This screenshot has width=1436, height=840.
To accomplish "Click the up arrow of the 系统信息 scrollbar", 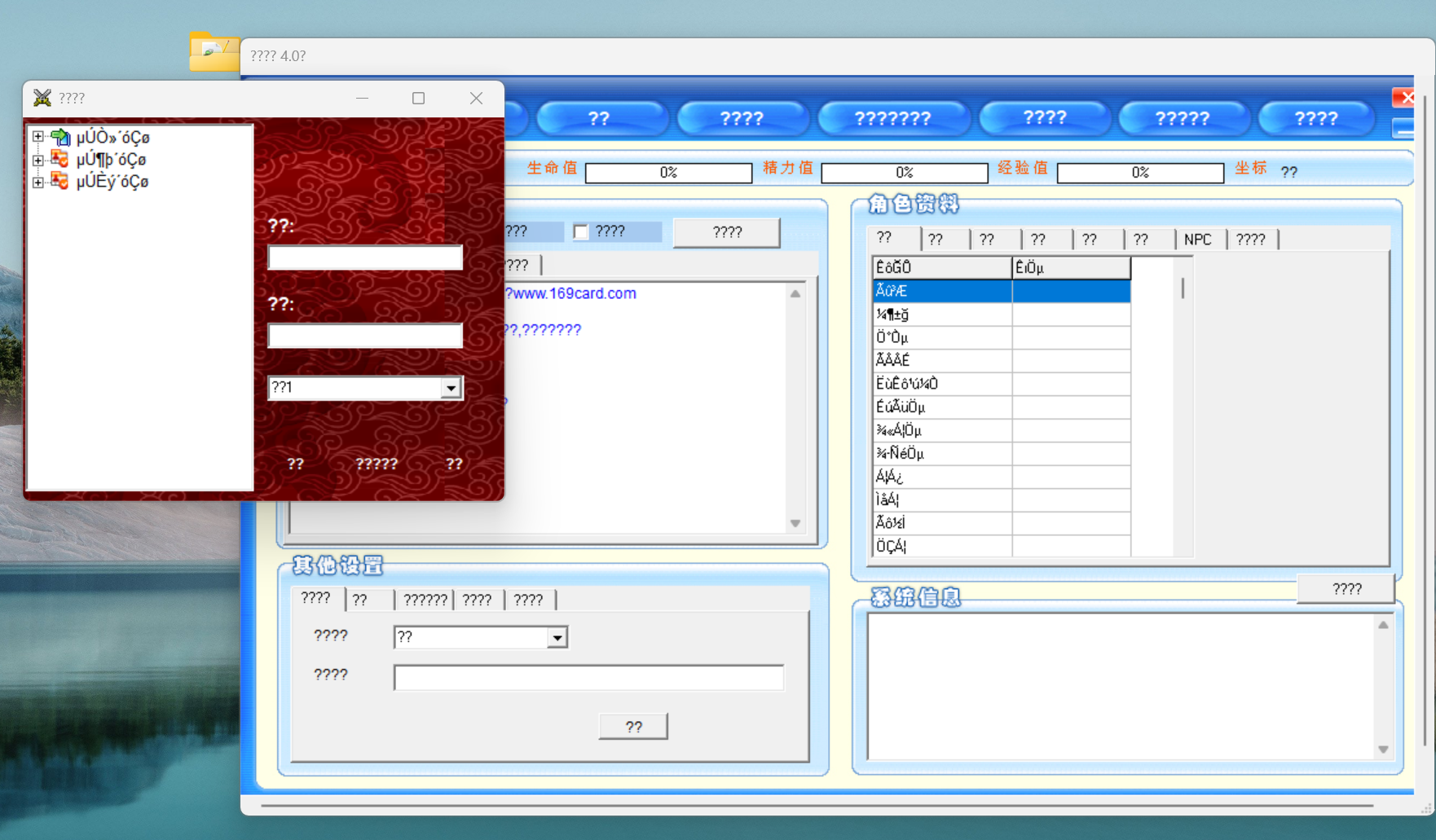I will click(1383, 625).
